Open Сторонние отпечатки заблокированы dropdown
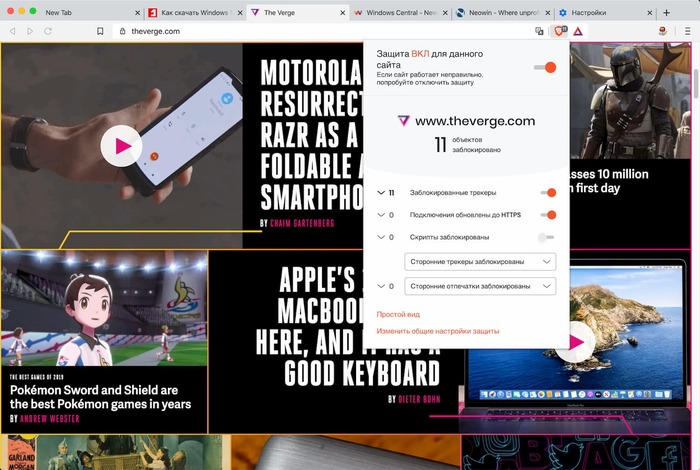 480,287
